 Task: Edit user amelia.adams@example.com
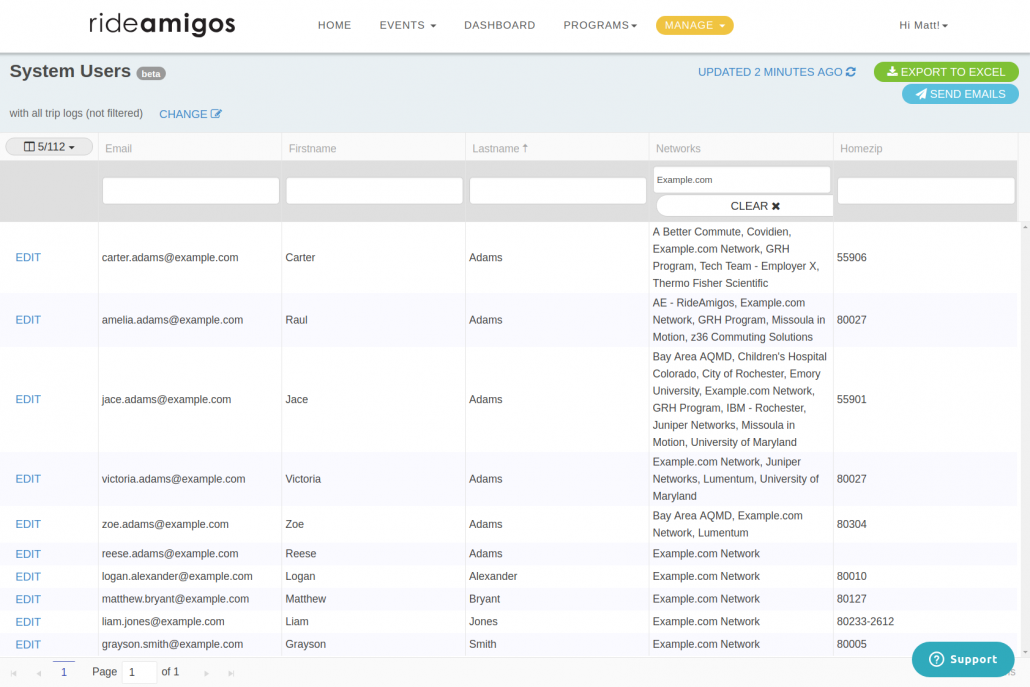(28, 320)
